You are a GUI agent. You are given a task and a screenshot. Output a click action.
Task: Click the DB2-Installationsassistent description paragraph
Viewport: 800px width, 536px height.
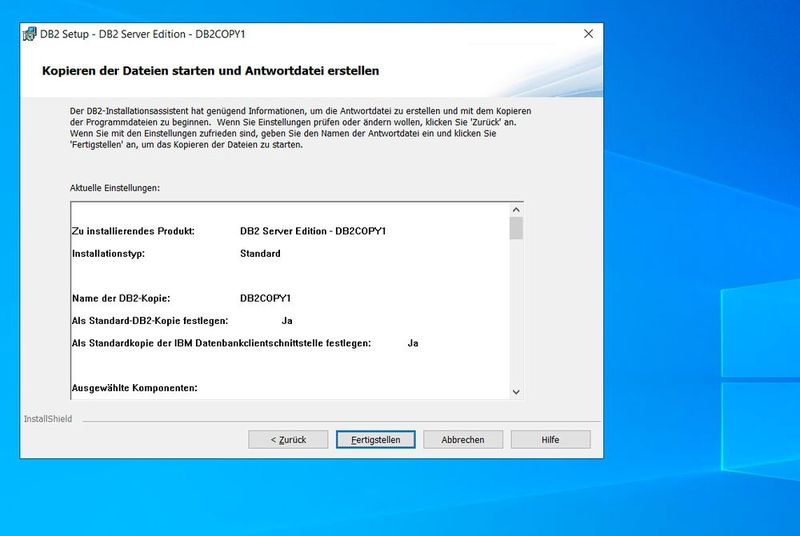[x=301, y=127]
